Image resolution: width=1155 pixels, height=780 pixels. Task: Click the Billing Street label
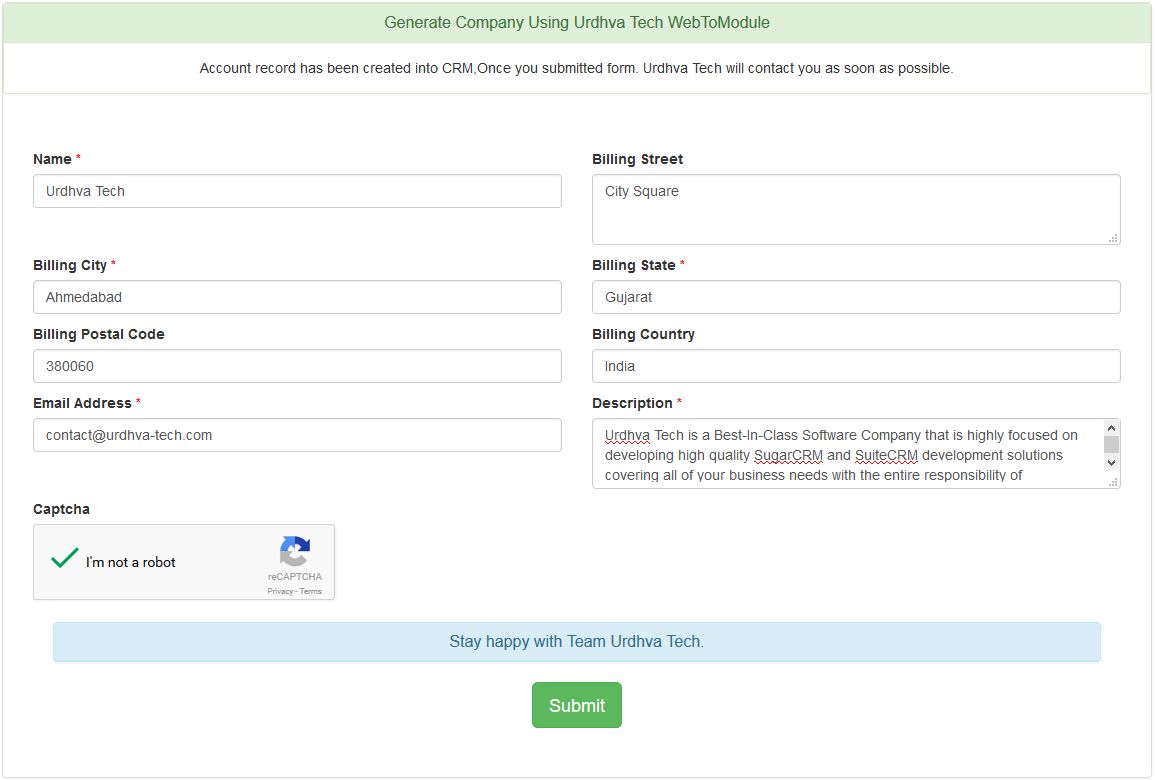[637, 160]
